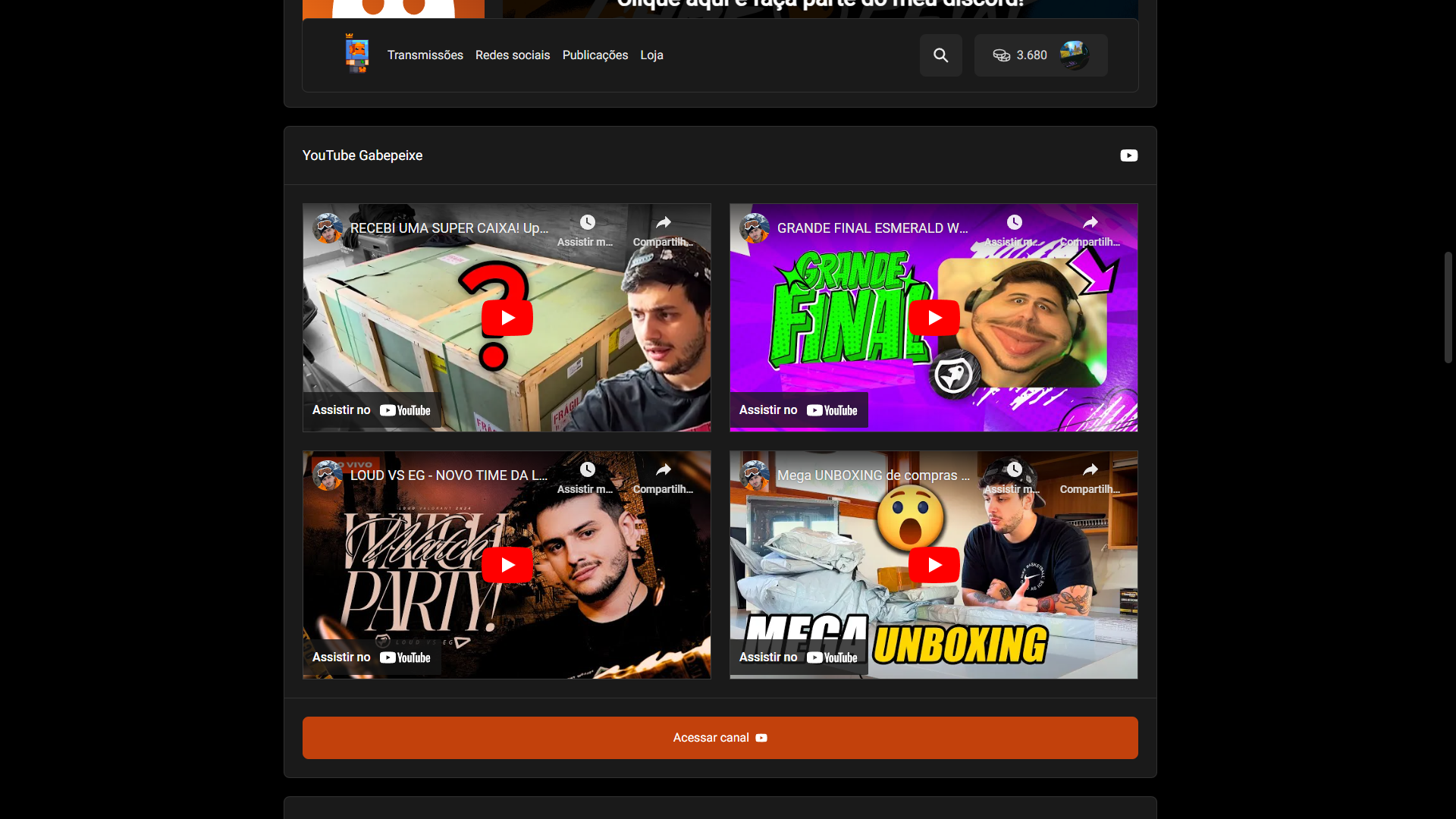Open the channel logo in navbar

(x=356, y=55)
